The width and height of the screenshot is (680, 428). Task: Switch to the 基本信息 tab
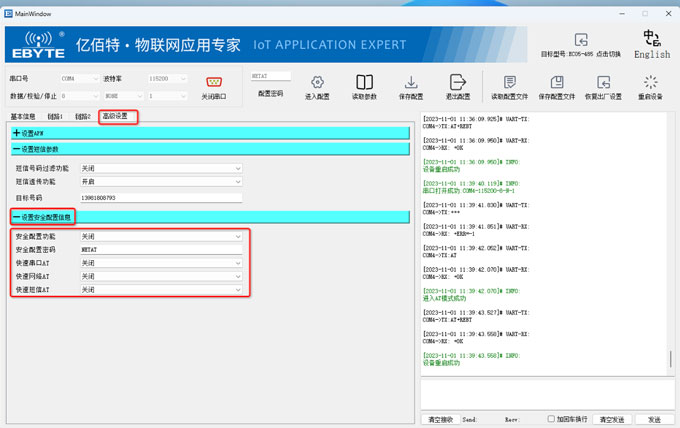(x=23, y=116)
